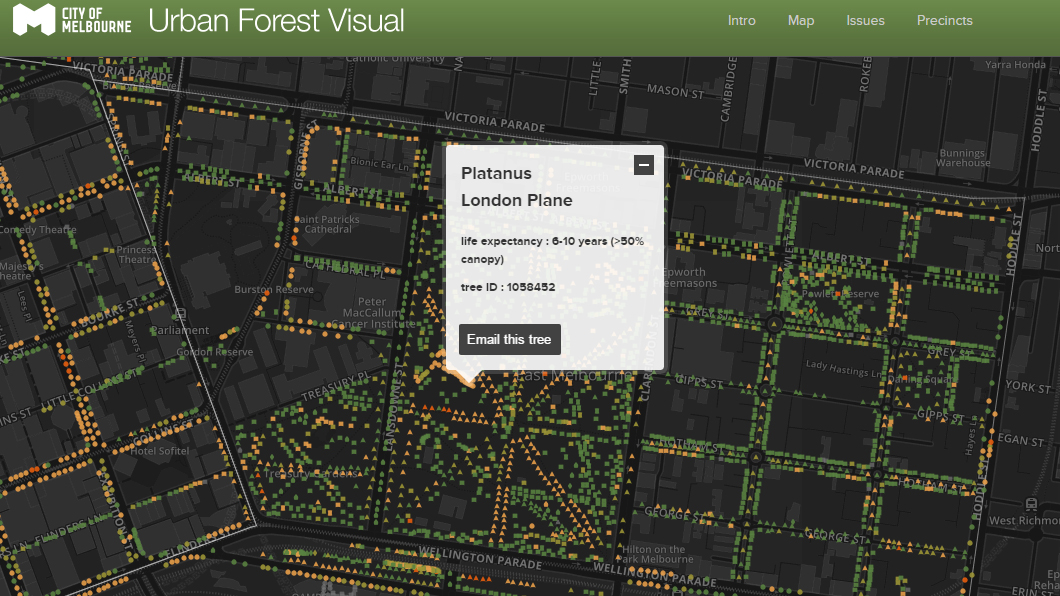
Task: Go to the Issues section
Action: pos(865,21)
